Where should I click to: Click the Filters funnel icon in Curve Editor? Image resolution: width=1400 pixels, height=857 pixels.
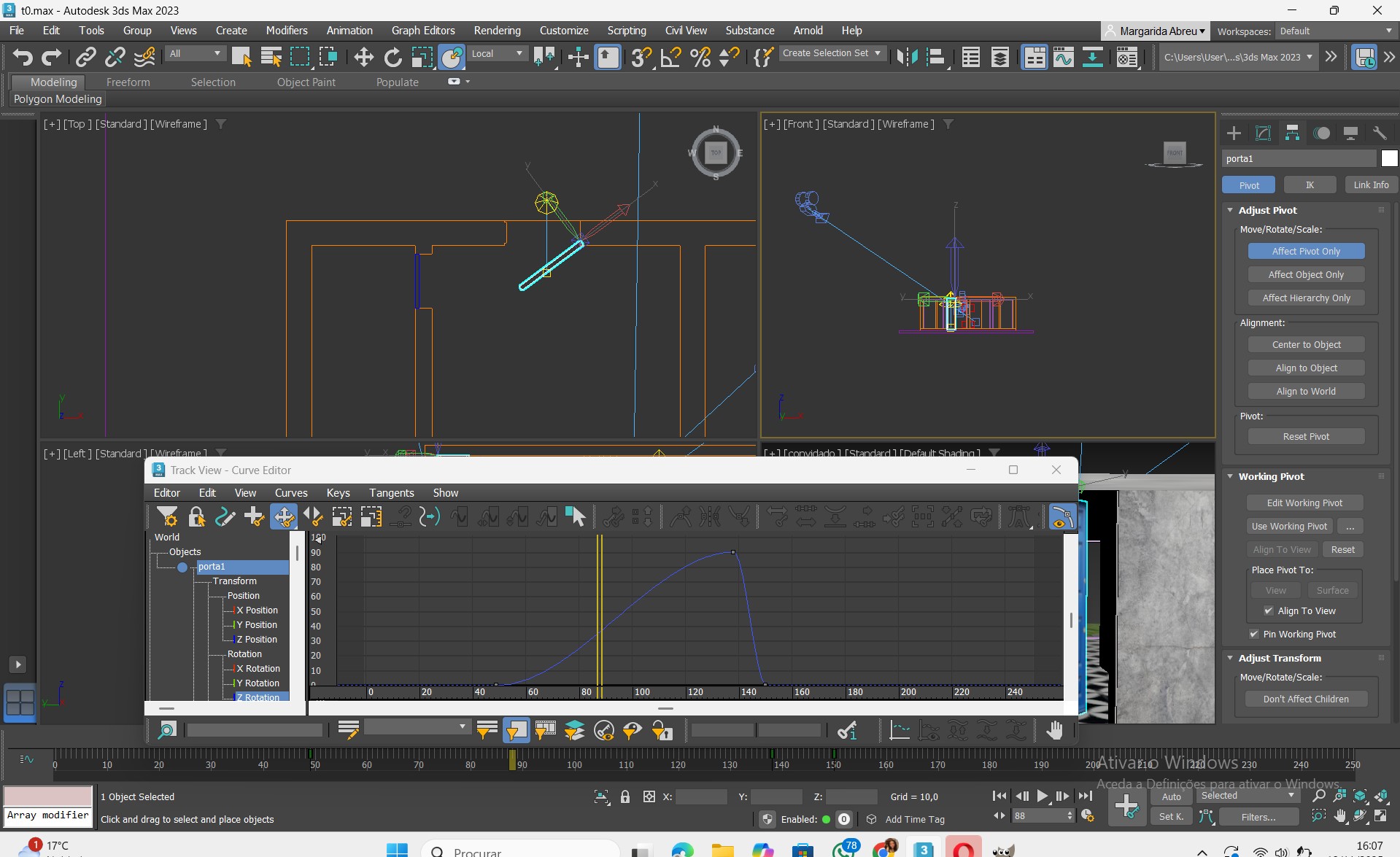[167, 517]
